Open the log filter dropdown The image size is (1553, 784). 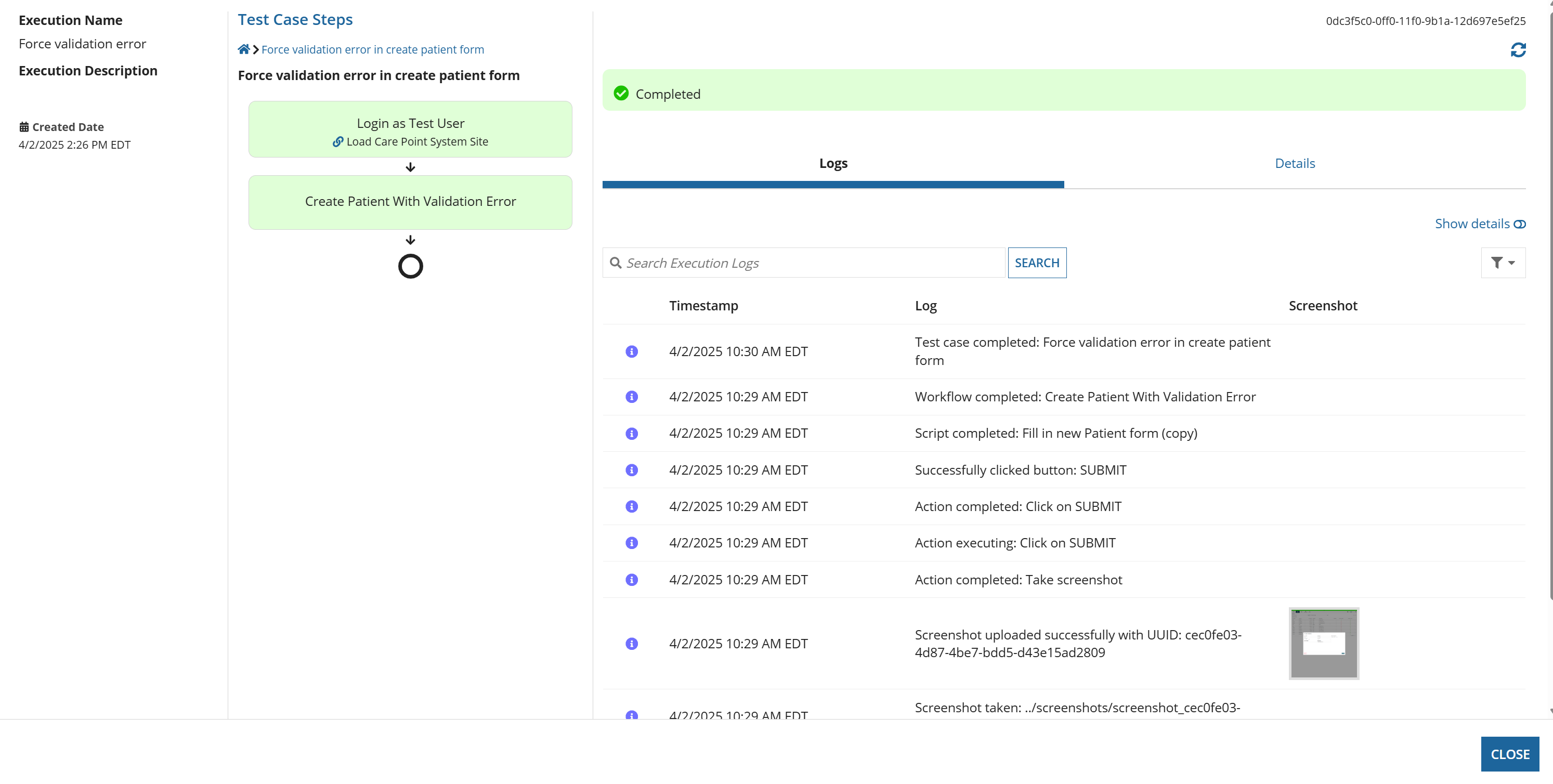click(x=1503, y=263)
